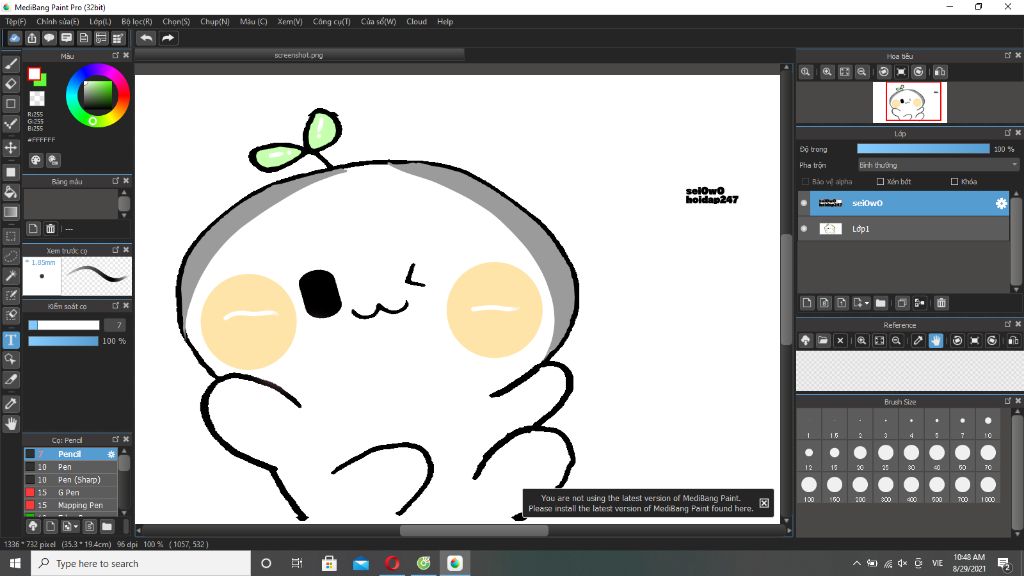Select the Bucket fill tool
Image resolution: width=1024 pixels, height=576 pixels.
(x=11, y=191)
